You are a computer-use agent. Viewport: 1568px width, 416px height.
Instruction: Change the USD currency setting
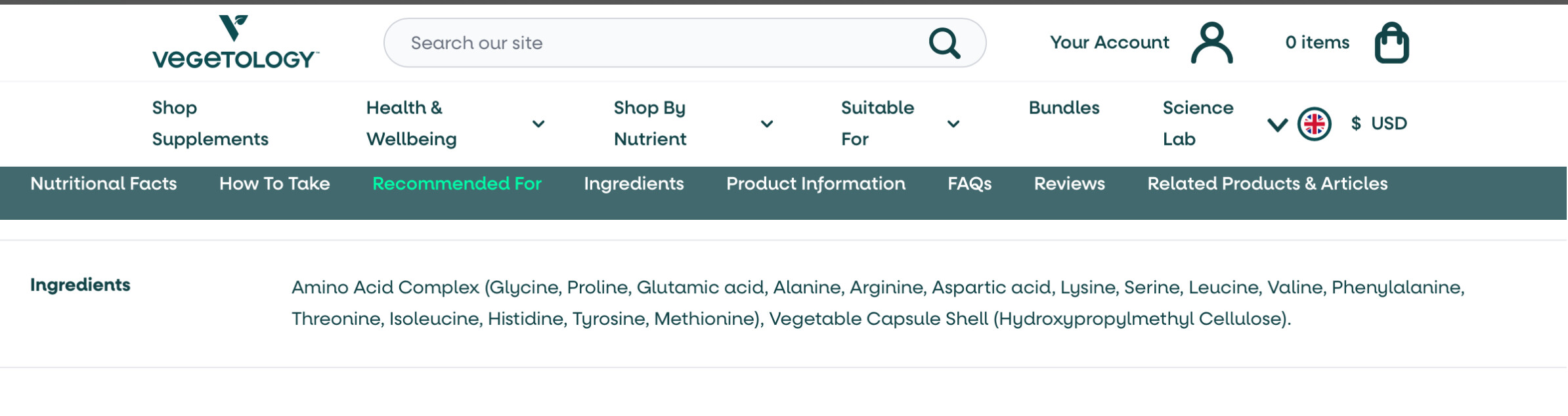1379,123
